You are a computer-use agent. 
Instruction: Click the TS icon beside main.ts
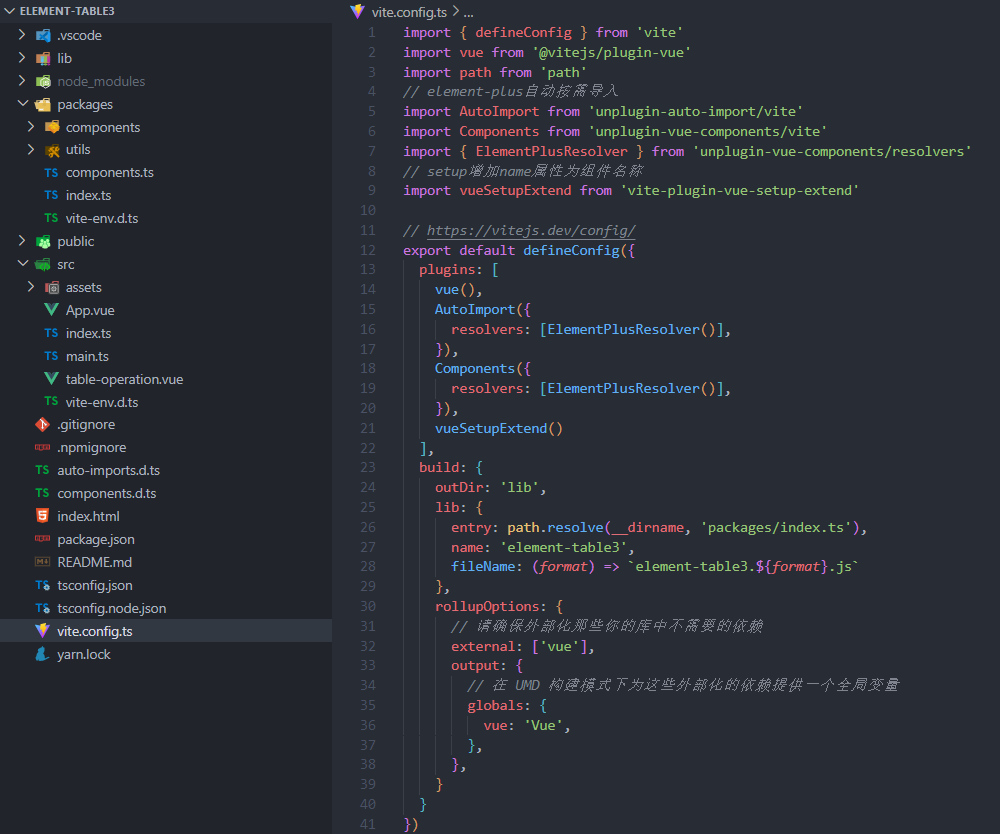(x=52, y=356)
